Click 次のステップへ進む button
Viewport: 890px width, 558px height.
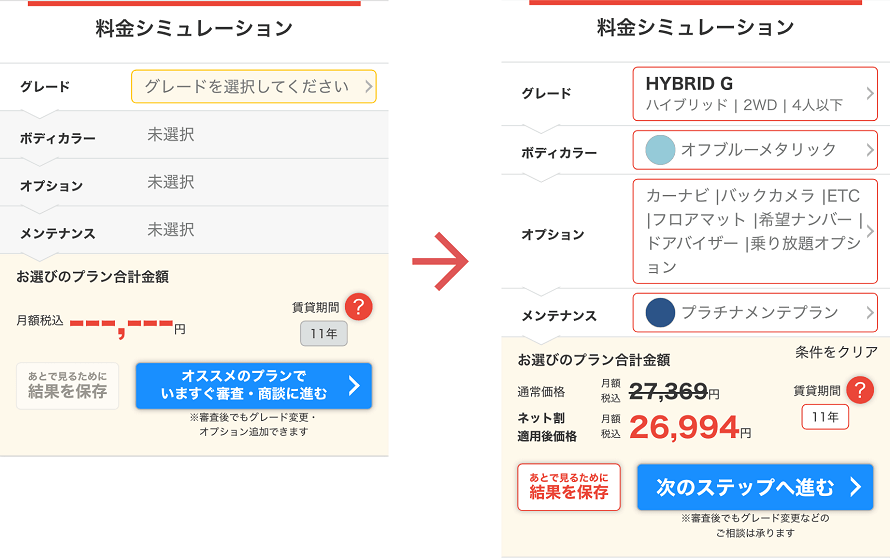(x=755, y=487)
